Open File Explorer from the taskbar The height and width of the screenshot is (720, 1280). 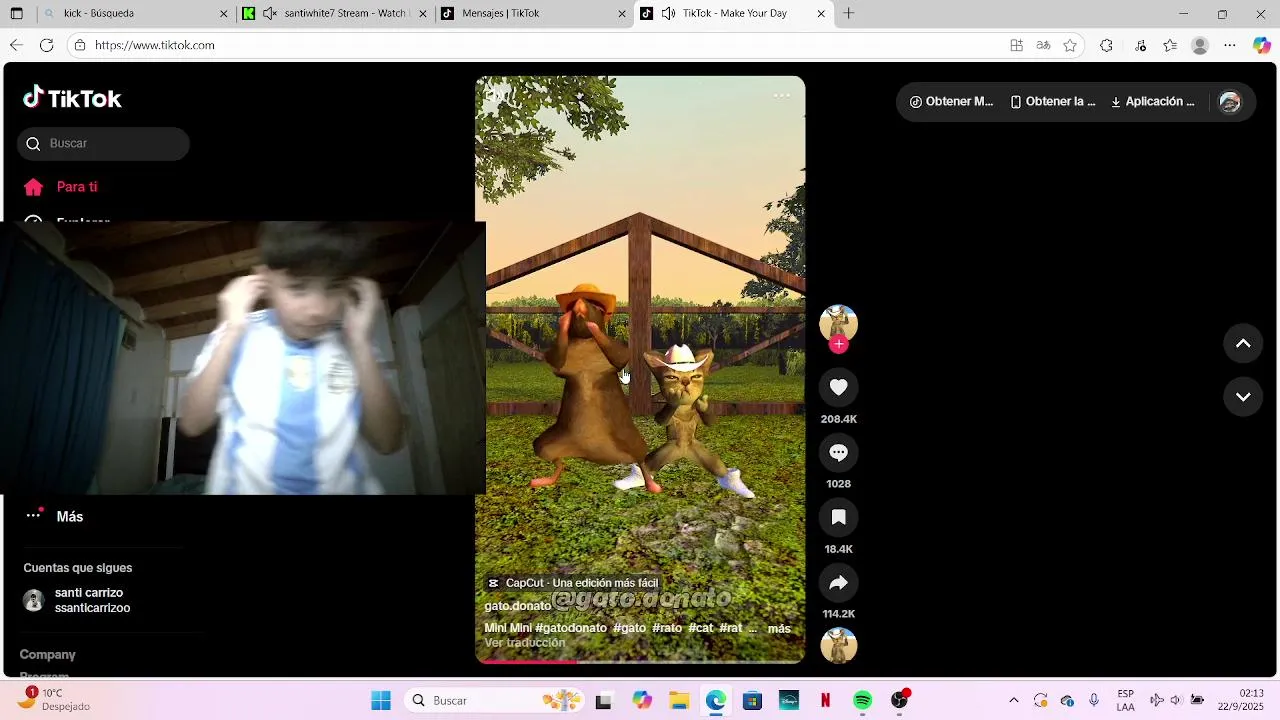coord(679,701)
